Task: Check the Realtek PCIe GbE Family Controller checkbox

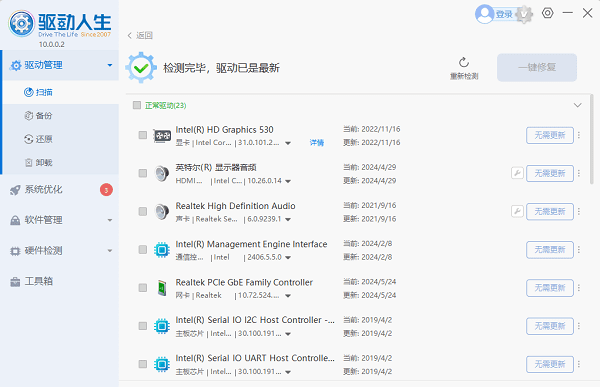Action: point(143,288)
